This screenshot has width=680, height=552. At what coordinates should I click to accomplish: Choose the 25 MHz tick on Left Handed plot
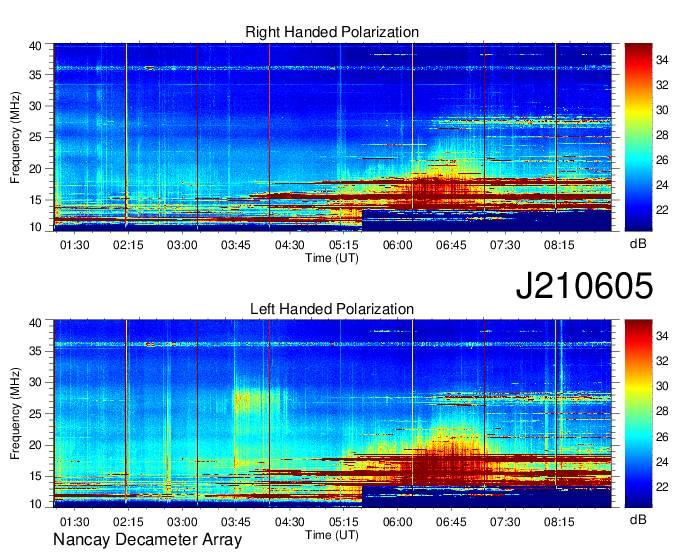click(x=36, y=414)
